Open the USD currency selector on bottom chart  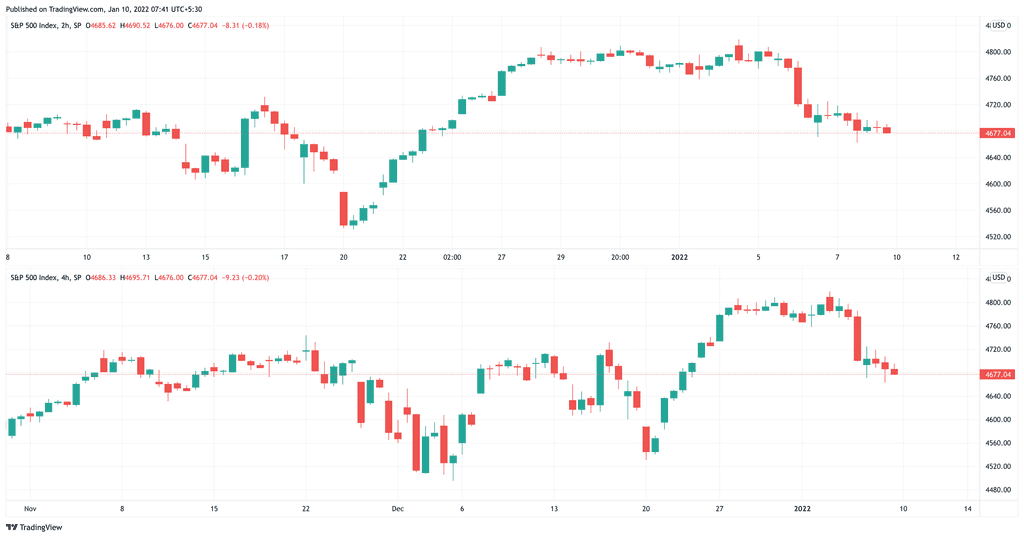click(x=999, y=278)
